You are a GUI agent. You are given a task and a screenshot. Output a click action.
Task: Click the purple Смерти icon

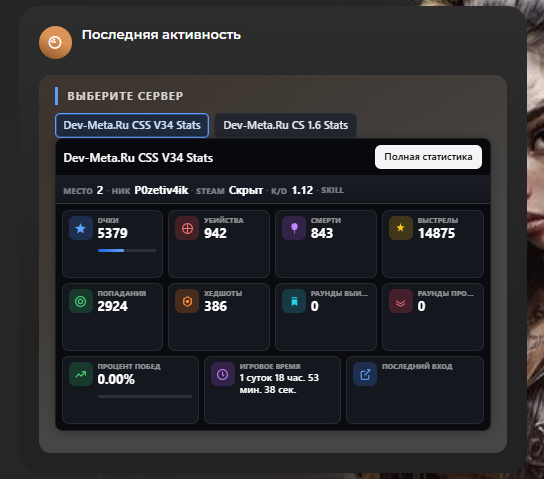[294, 228]
